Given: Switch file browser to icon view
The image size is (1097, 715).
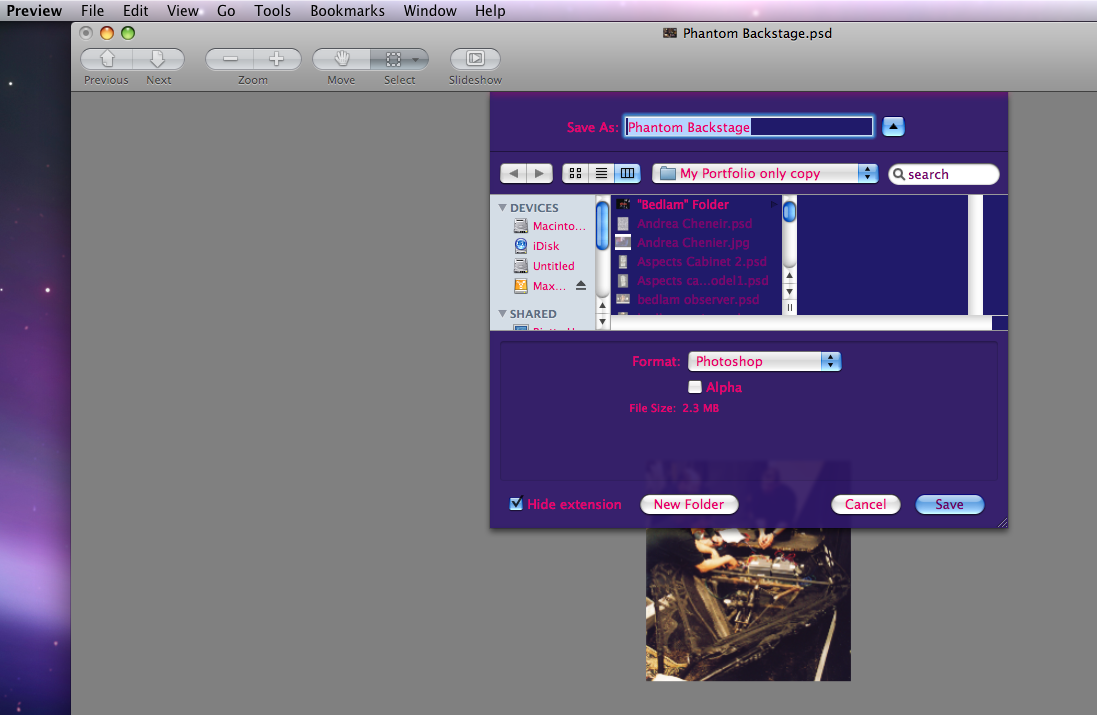Looking at the screenshot, I should click(x=575, y=173).
